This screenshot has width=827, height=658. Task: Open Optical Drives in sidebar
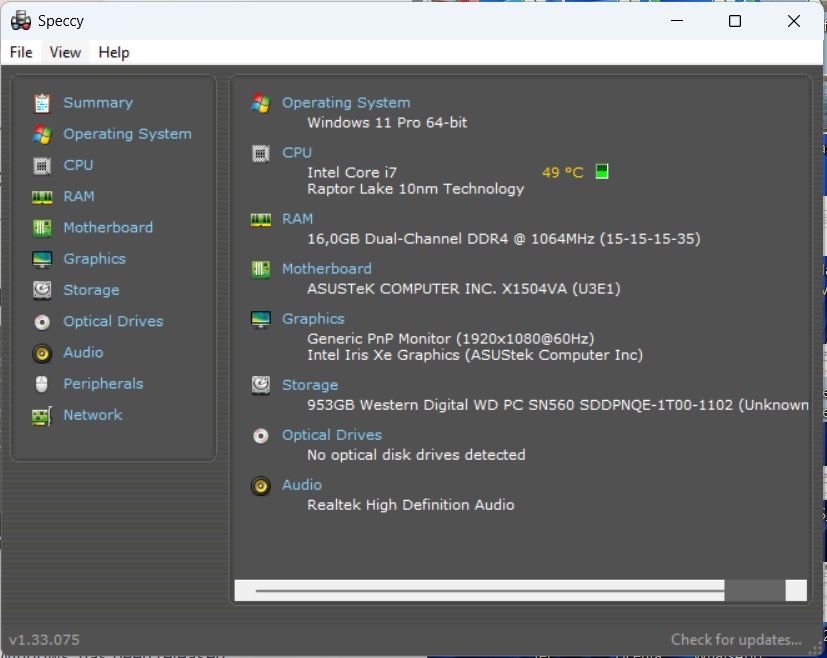point(113,321)
